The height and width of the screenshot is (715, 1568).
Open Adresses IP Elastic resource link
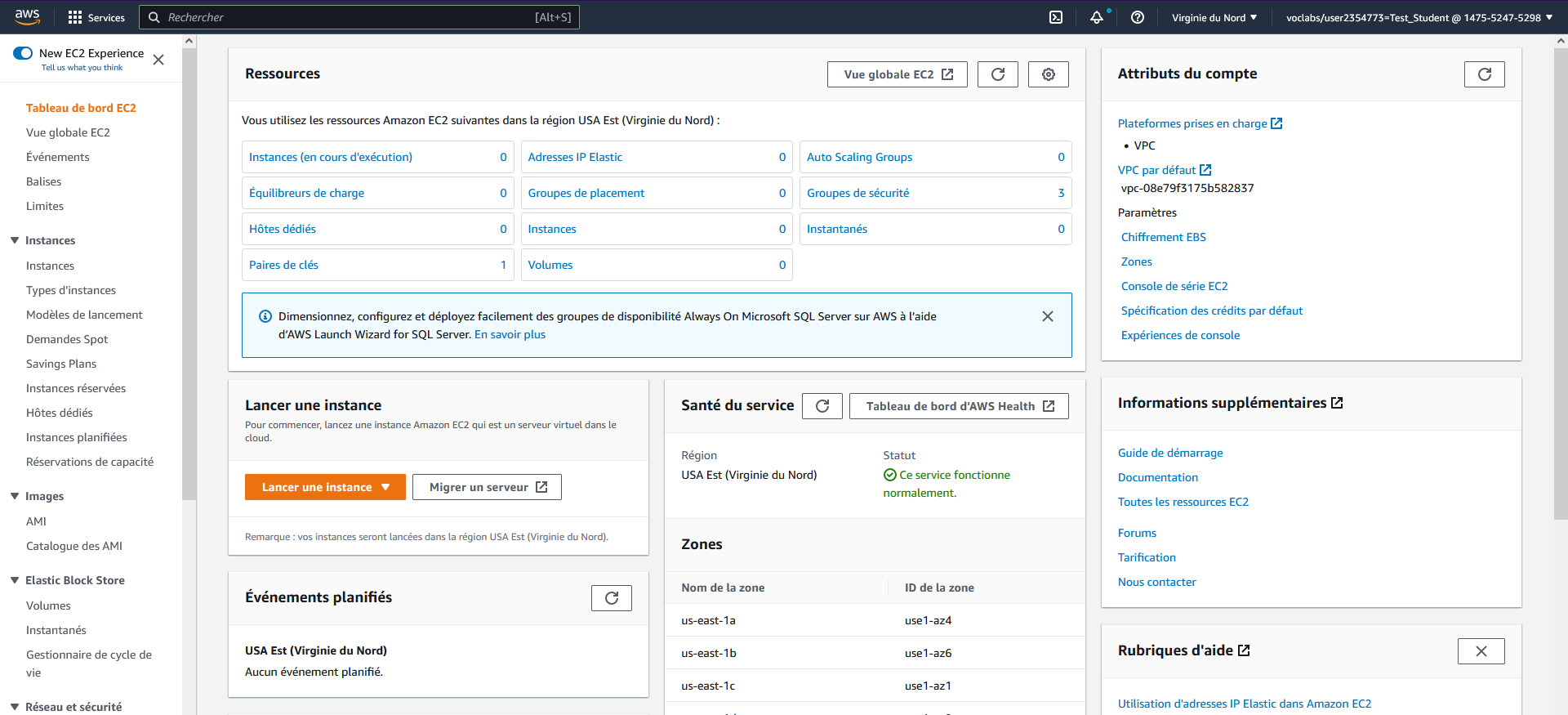(575, 157)
